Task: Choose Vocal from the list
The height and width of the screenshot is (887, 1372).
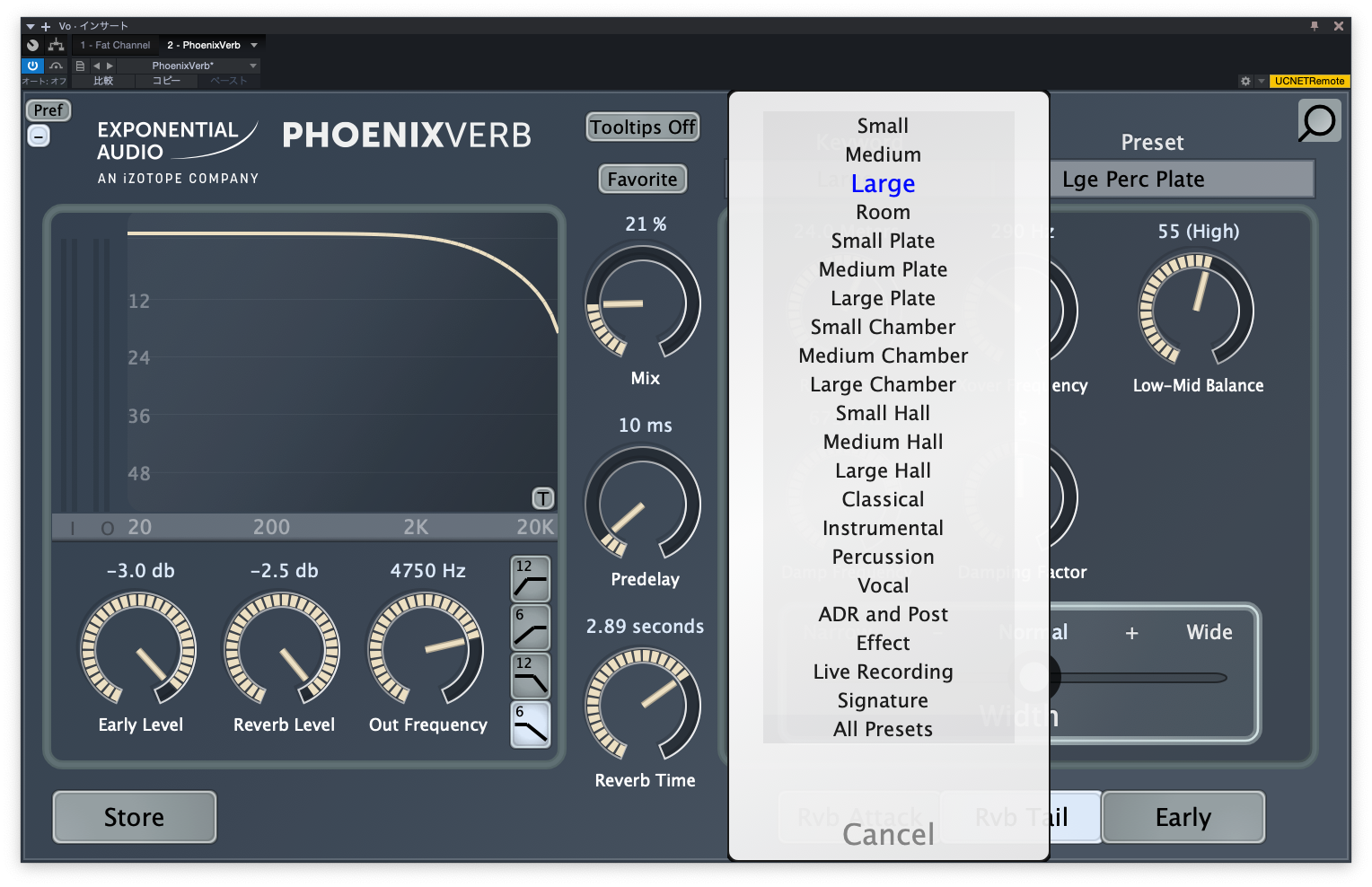Action: tap(883, 585)
